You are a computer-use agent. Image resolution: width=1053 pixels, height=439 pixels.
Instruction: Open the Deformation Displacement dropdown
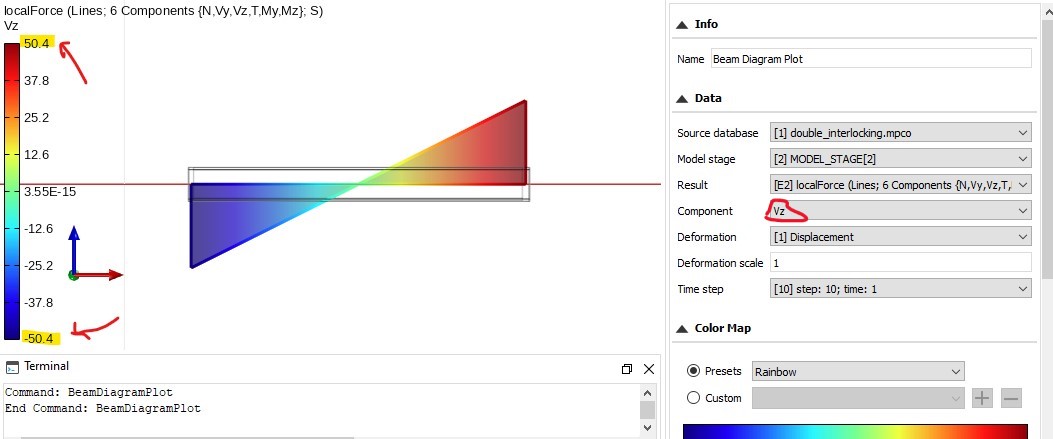(x=901, y=237)
